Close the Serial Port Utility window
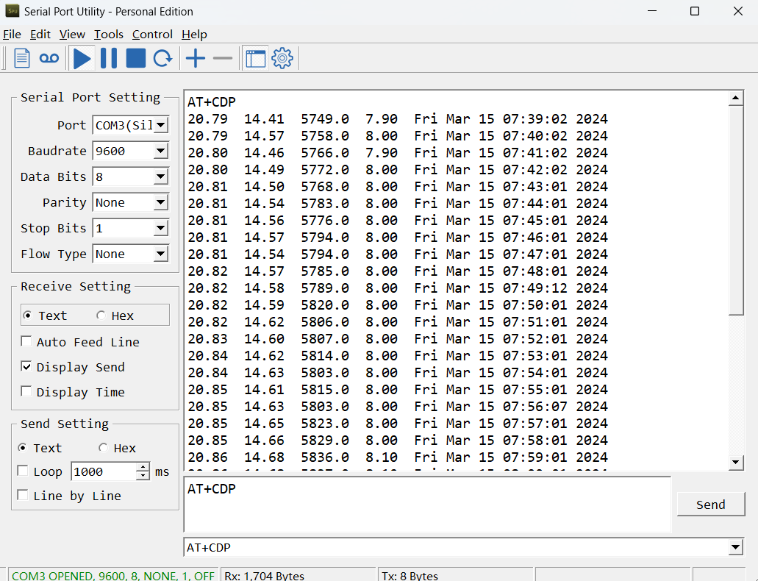This screenshot has width=758, height=581. [738, 11]
